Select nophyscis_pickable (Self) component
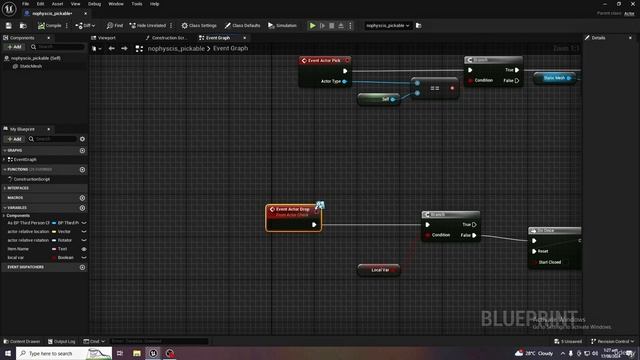The width and height of the screenshot is (640, 360). (x=36, y=58)
